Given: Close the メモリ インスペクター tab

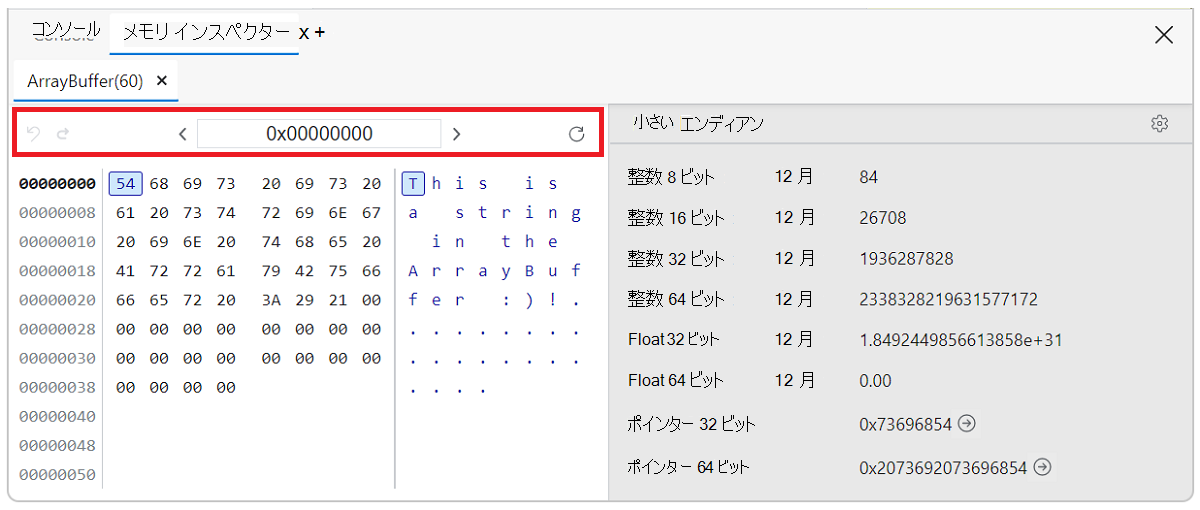Looking at the screenshot, I should 305,33.
